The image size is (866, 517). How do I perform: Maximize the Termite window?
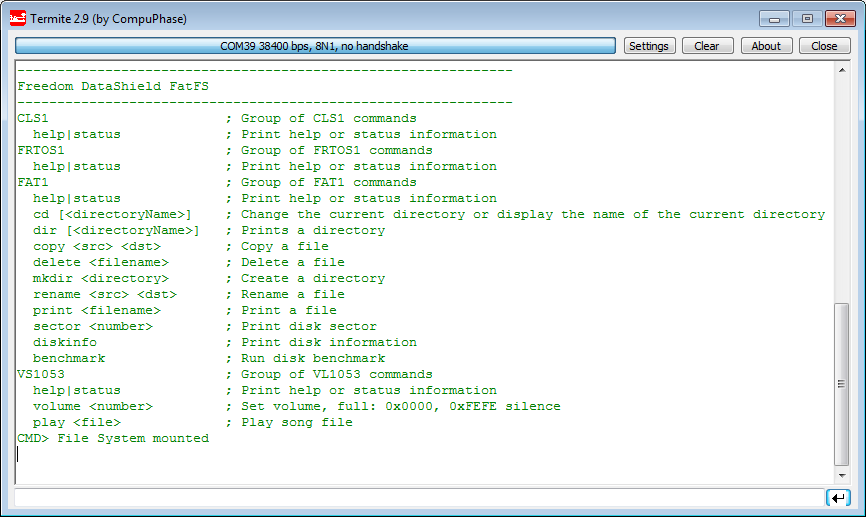coord(806,18)
